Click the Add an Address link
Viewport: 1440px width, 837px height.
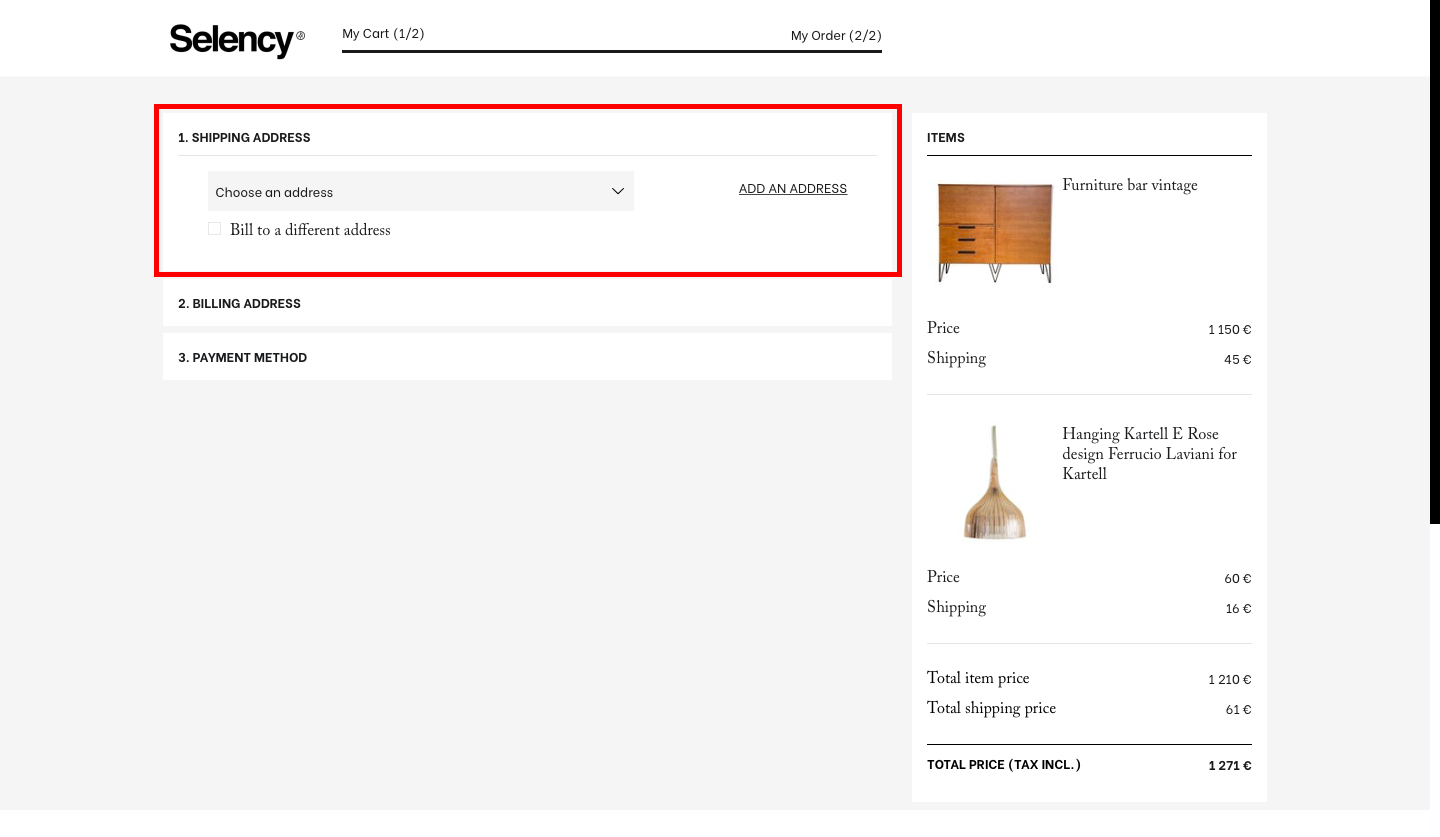click(793, 189)
